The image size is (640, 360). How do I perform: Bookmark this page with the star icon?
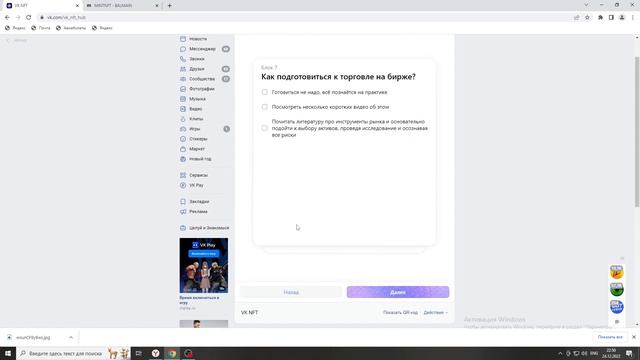pyautogui.click(x=587, y=18)
